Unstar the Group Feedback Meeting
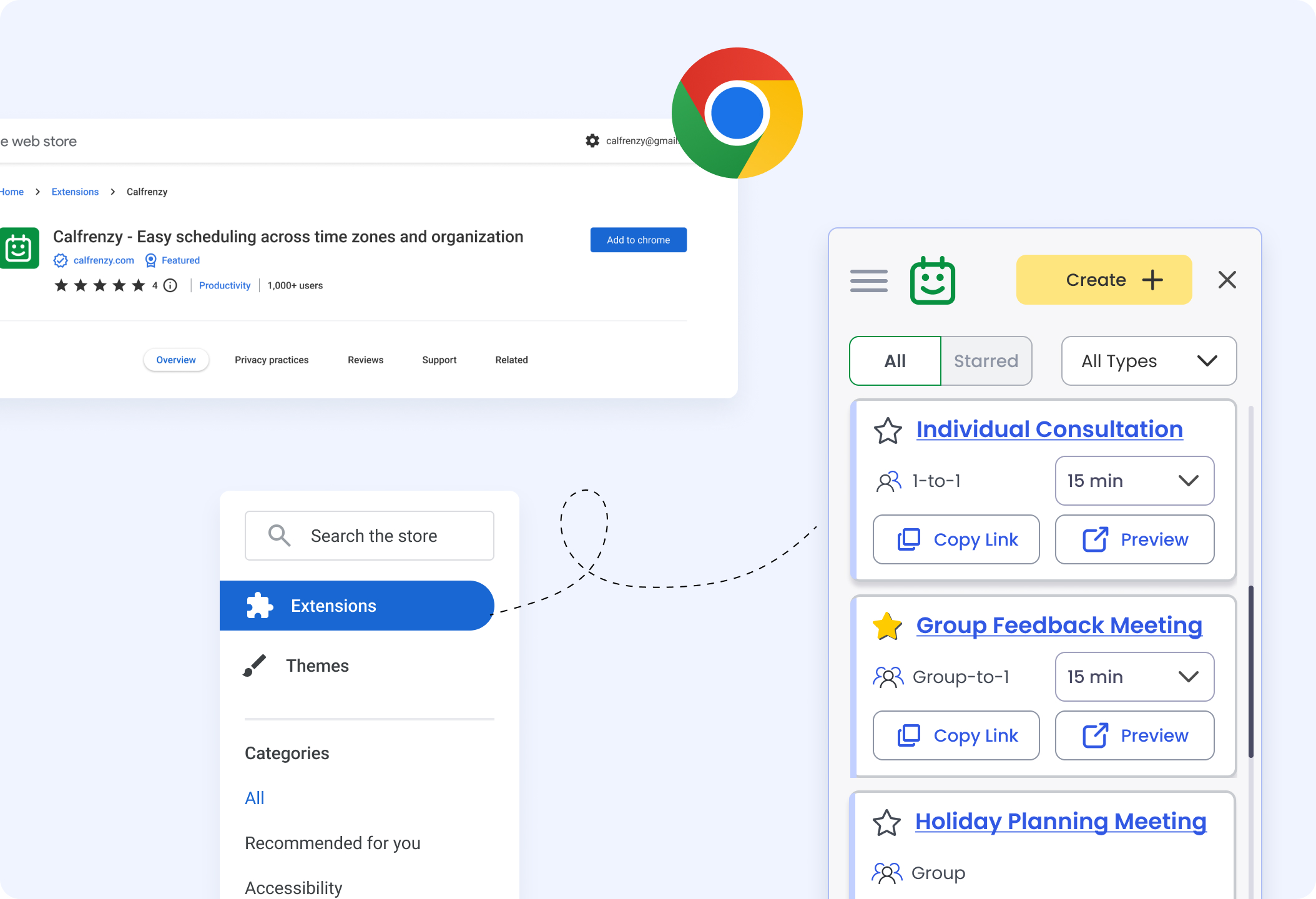The width and height of the screenshot is (1316, 899). pyautogui.click(x=887, y=626)
